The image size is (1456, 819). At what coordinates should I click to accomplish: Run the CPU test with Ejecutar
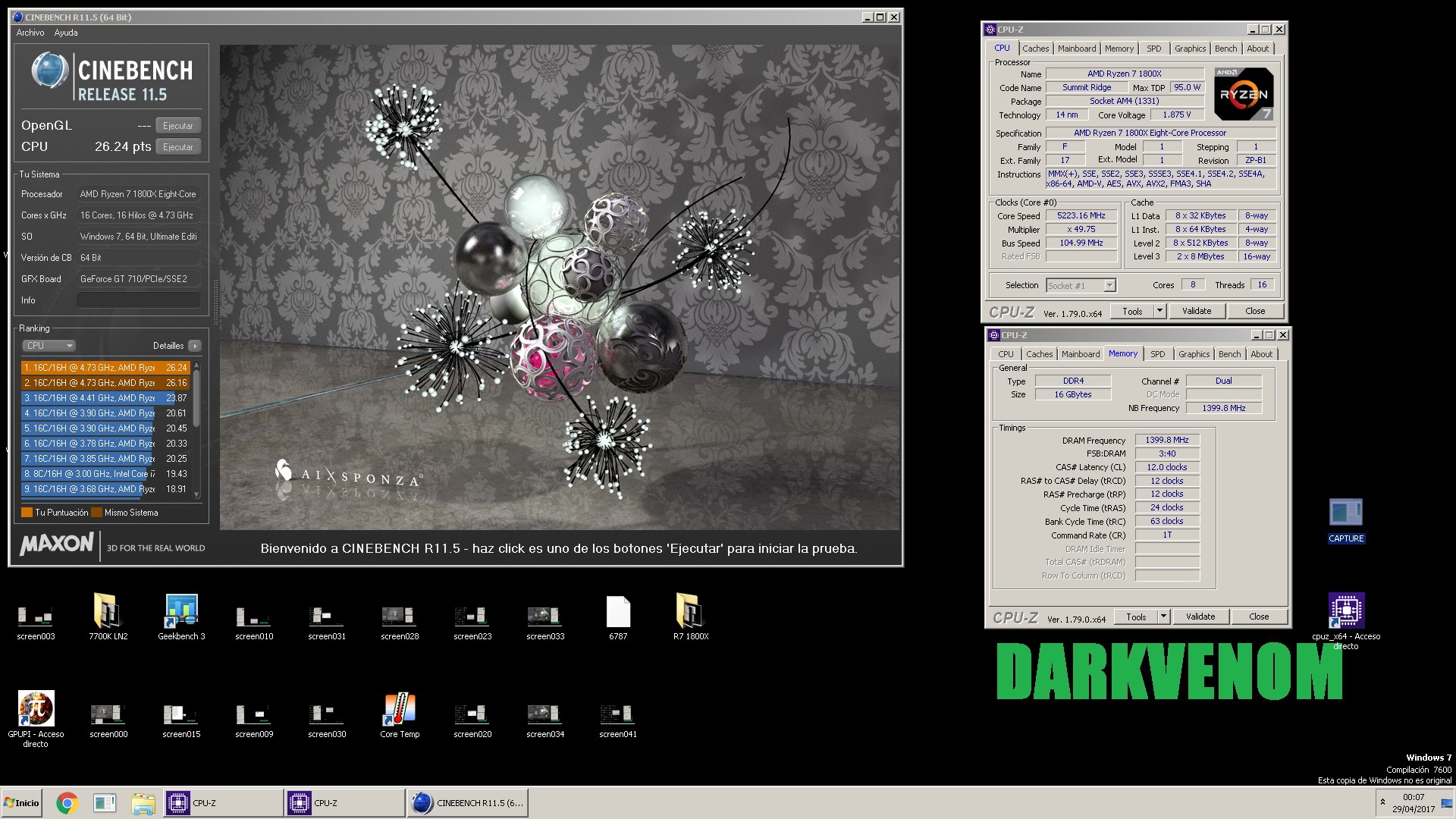(178, 147)
